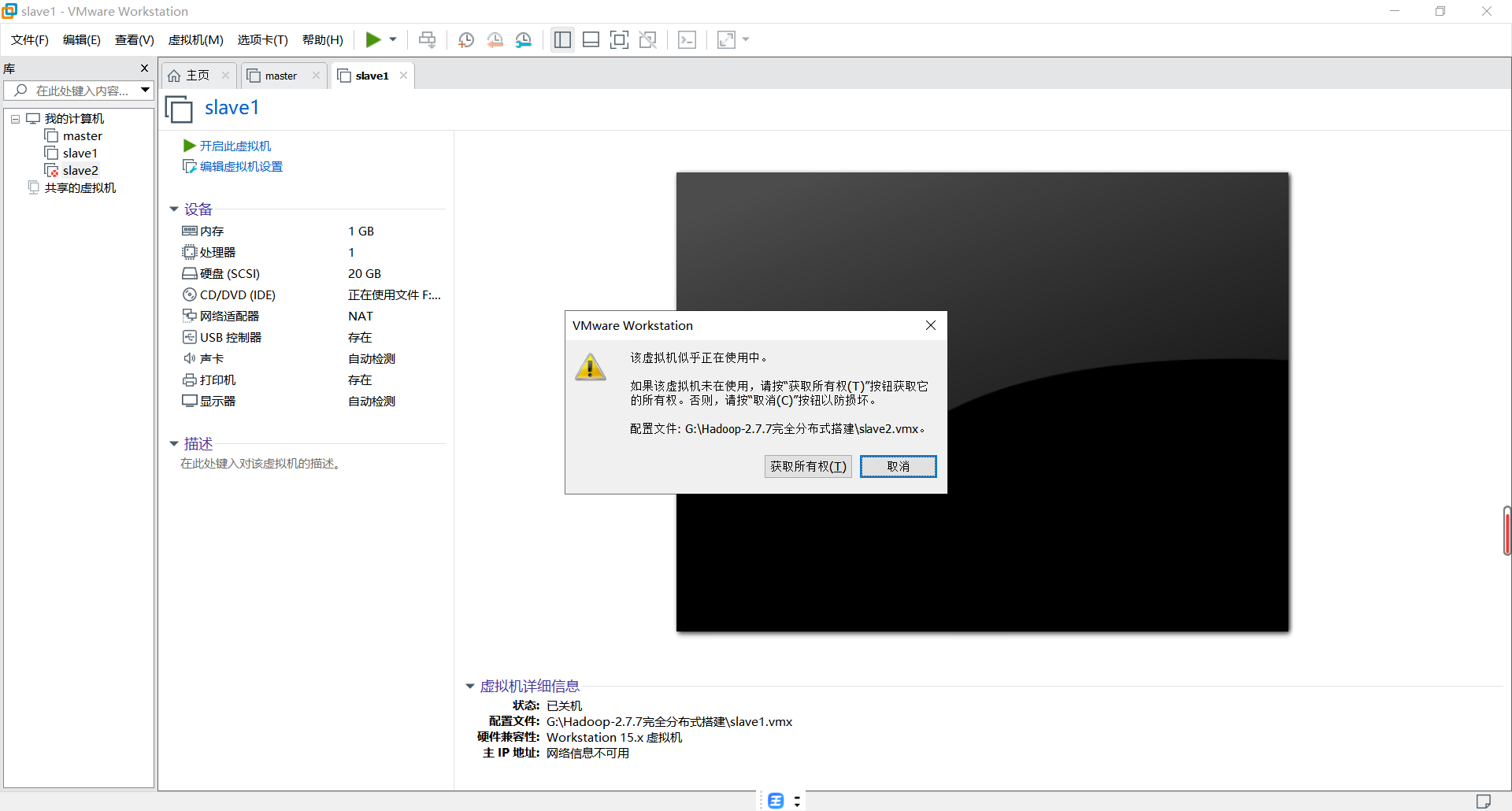Click the 网络适配器 device row

[313, 316]
